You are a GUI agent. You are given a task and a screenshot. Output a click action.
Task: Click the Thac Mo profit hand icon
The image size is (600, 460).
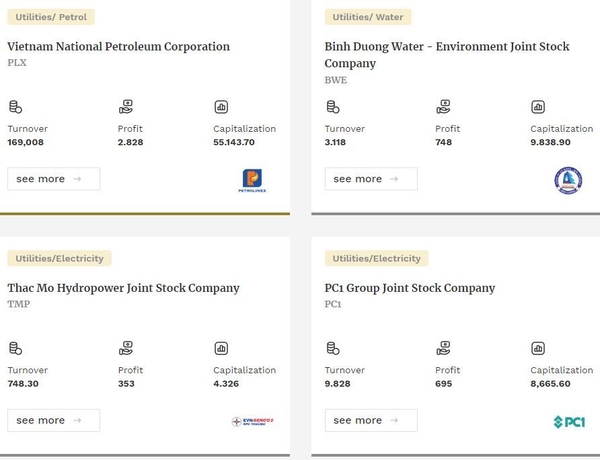click(x=126, y=348)
